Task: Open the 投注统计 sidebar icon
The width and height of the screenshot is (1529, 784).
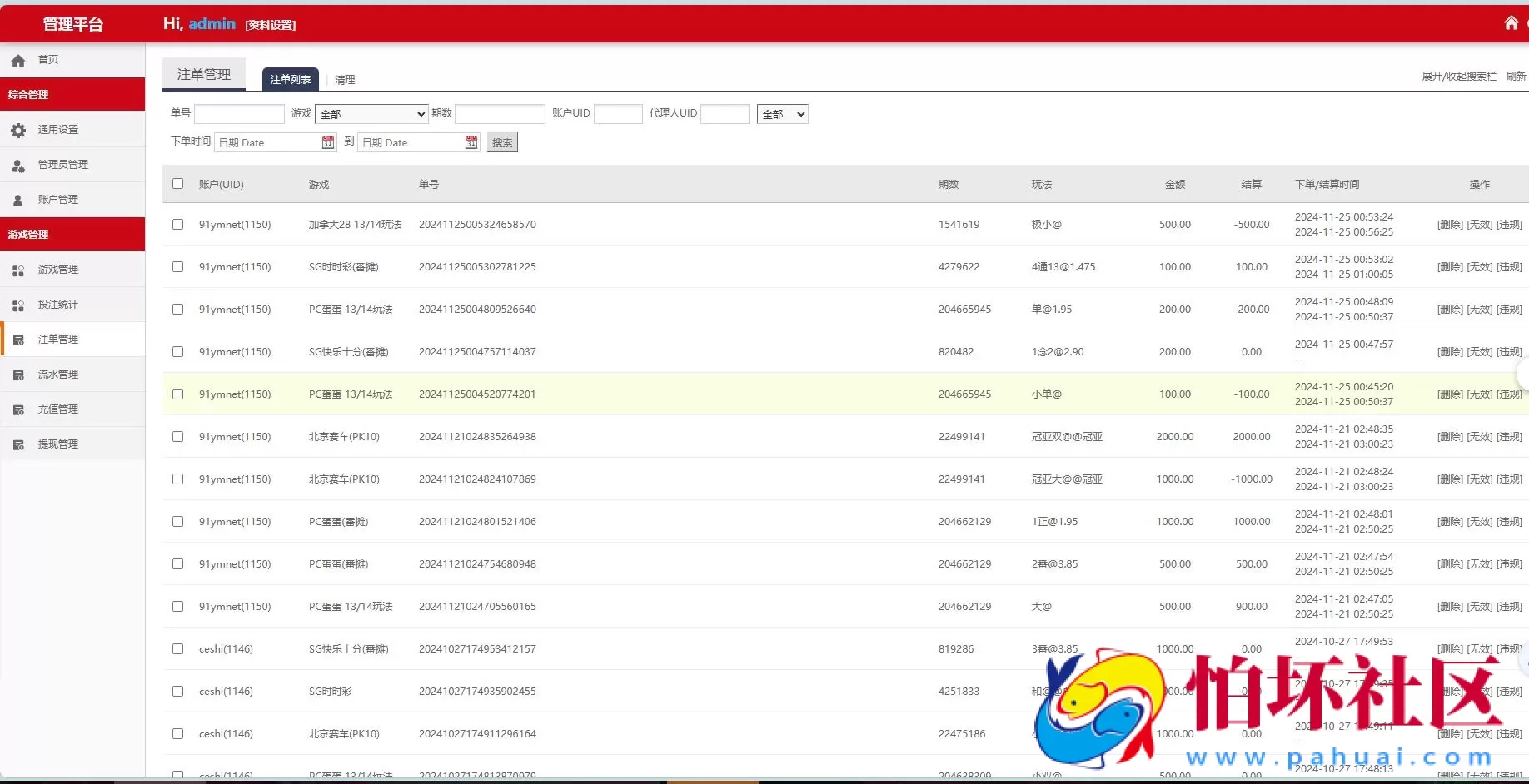Action: point(18,304)
